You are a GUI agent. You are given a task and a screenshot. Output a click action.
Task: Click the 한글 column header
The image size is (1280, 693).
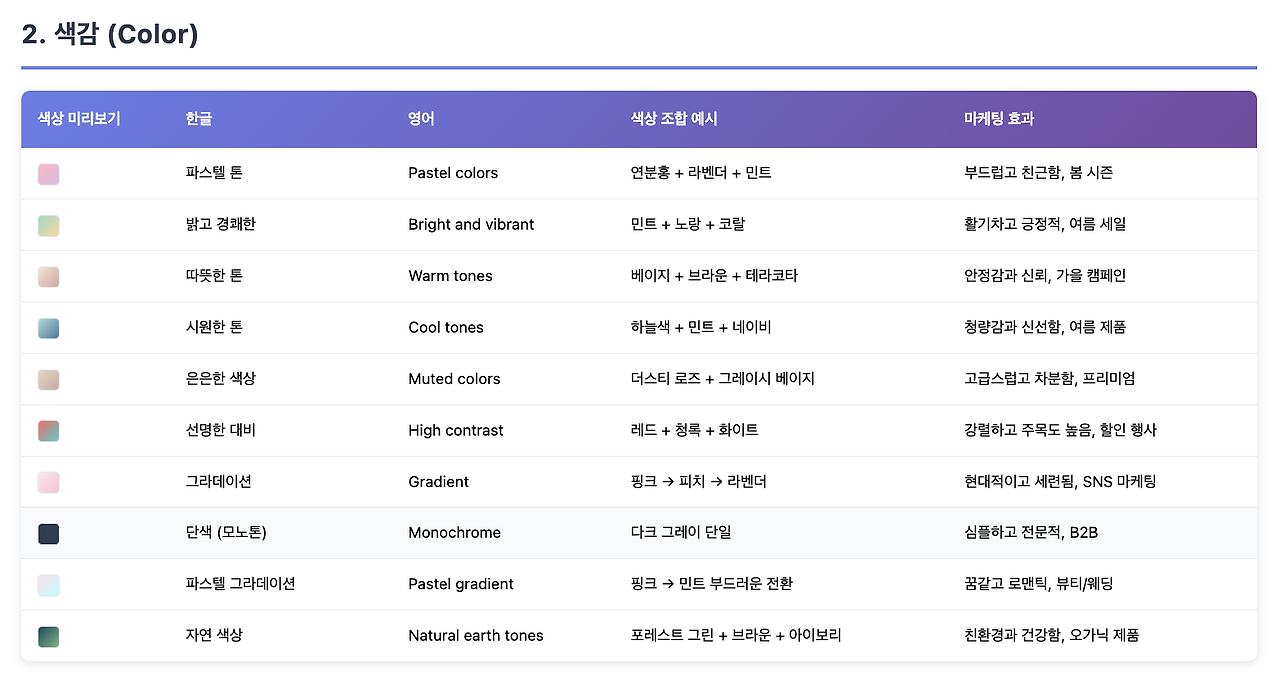click(x=199, y=119)
